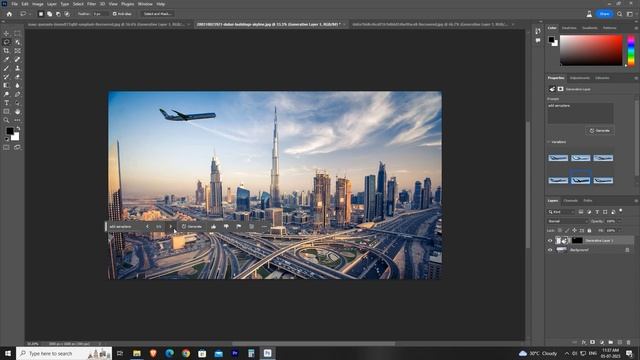The width and height of the screenshot is (640, 360).
Task: Select the Brush tool
Action: 6,68
